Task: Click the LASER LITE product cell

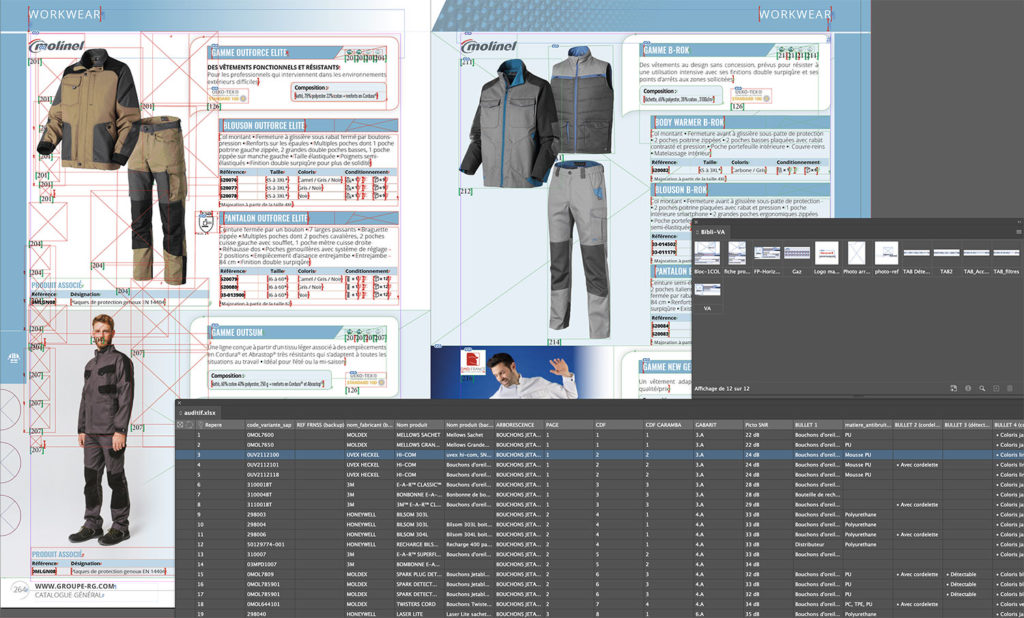Action: pyautogui.click(x=419, y=614)
